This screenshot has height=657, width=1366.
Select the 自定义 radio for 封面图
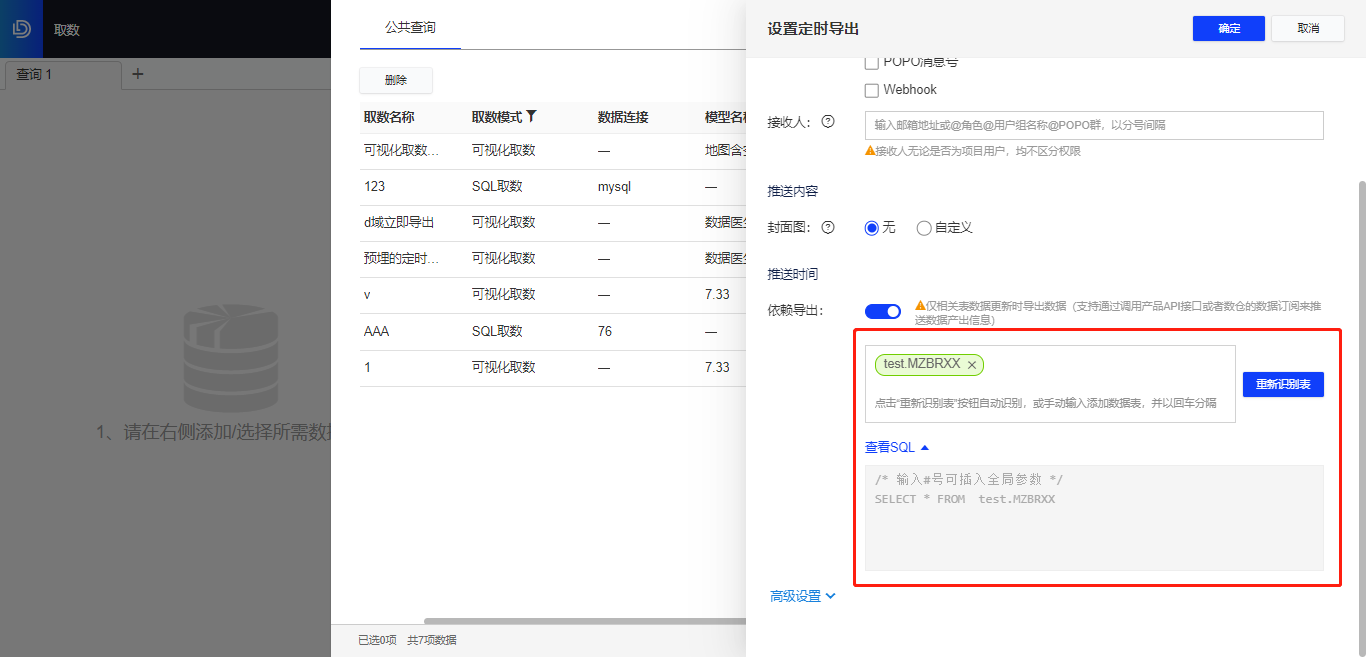pyautogui.click(x=923, y=227)
